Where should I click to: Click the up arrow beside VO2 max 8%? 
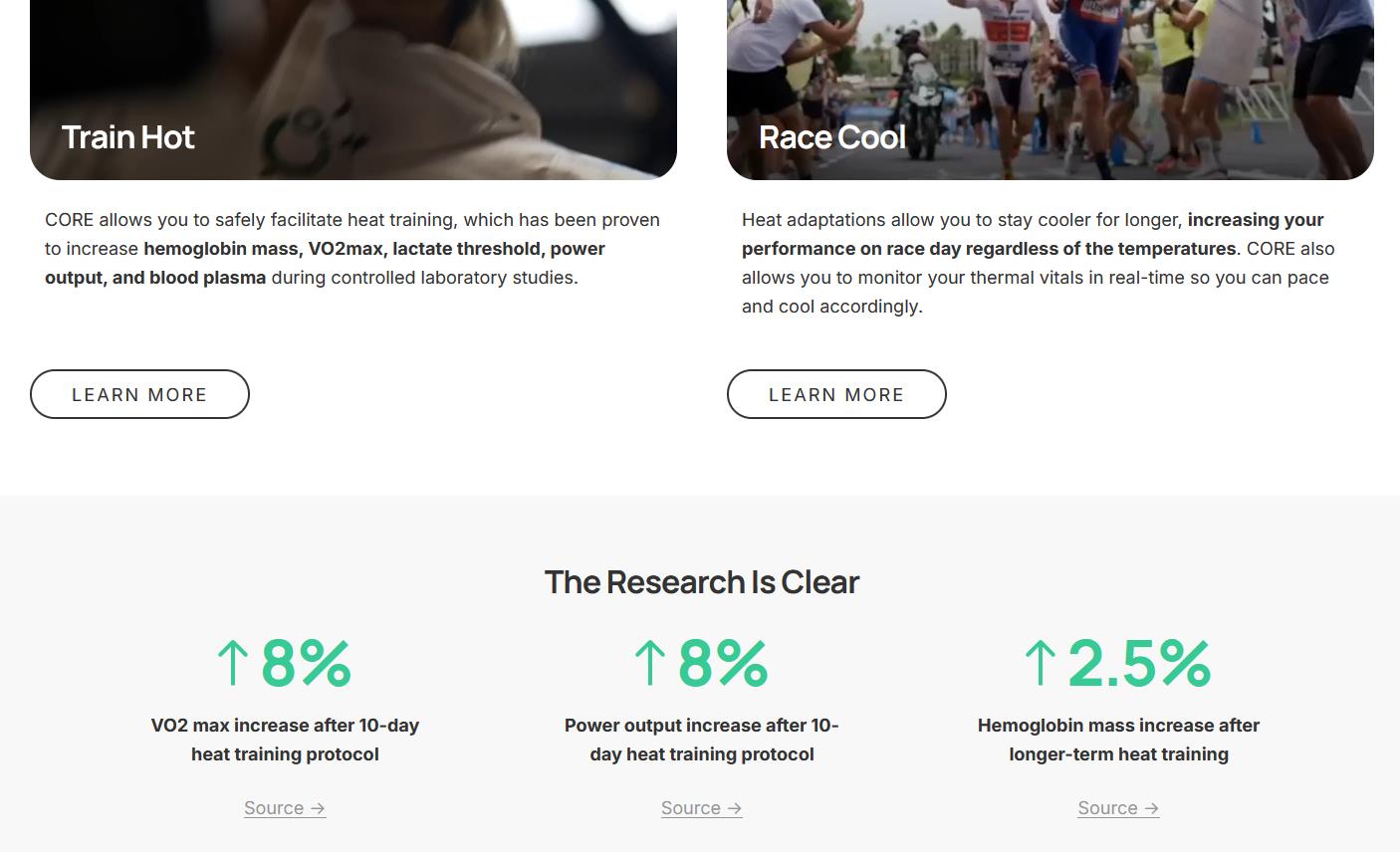click(x=233, y=663)
